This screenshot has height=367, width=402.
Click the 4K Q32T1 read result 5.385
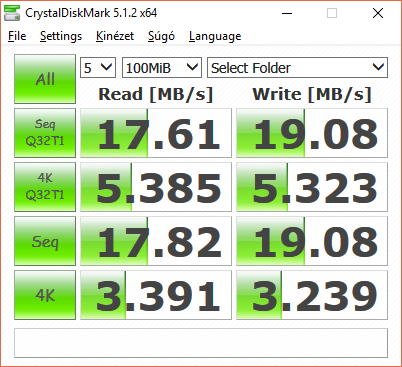pyautogui.click(x=156, y=187)
